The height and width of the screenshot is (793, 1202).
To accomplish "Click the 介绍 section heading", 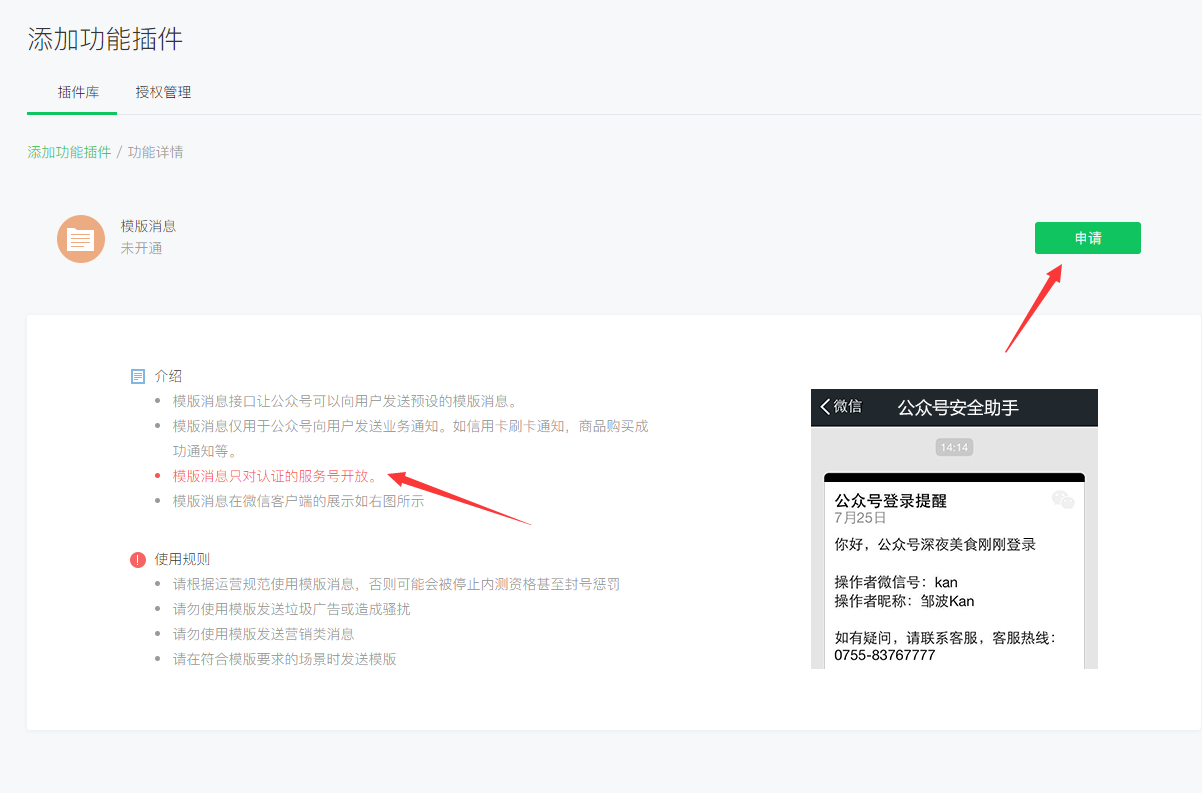I will coord(168,376).
